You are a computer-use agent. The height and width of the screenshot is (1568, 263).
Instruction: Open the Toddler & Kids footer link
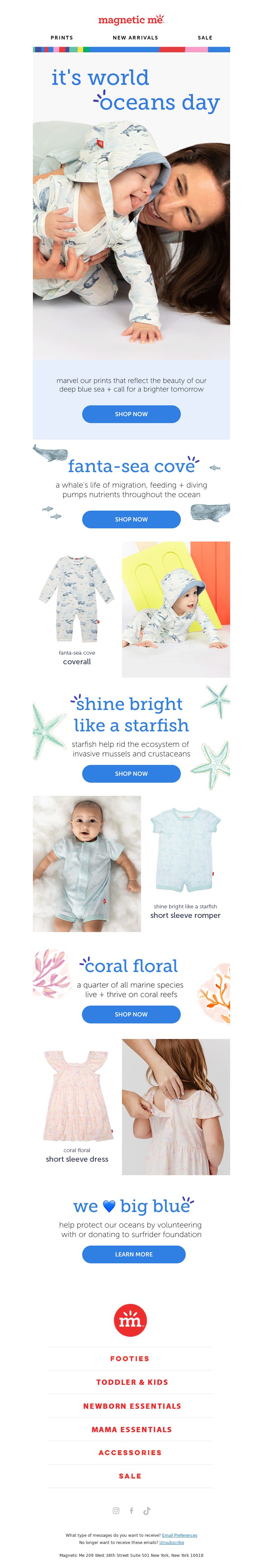pyautogui.click(x=132, y=1382)
